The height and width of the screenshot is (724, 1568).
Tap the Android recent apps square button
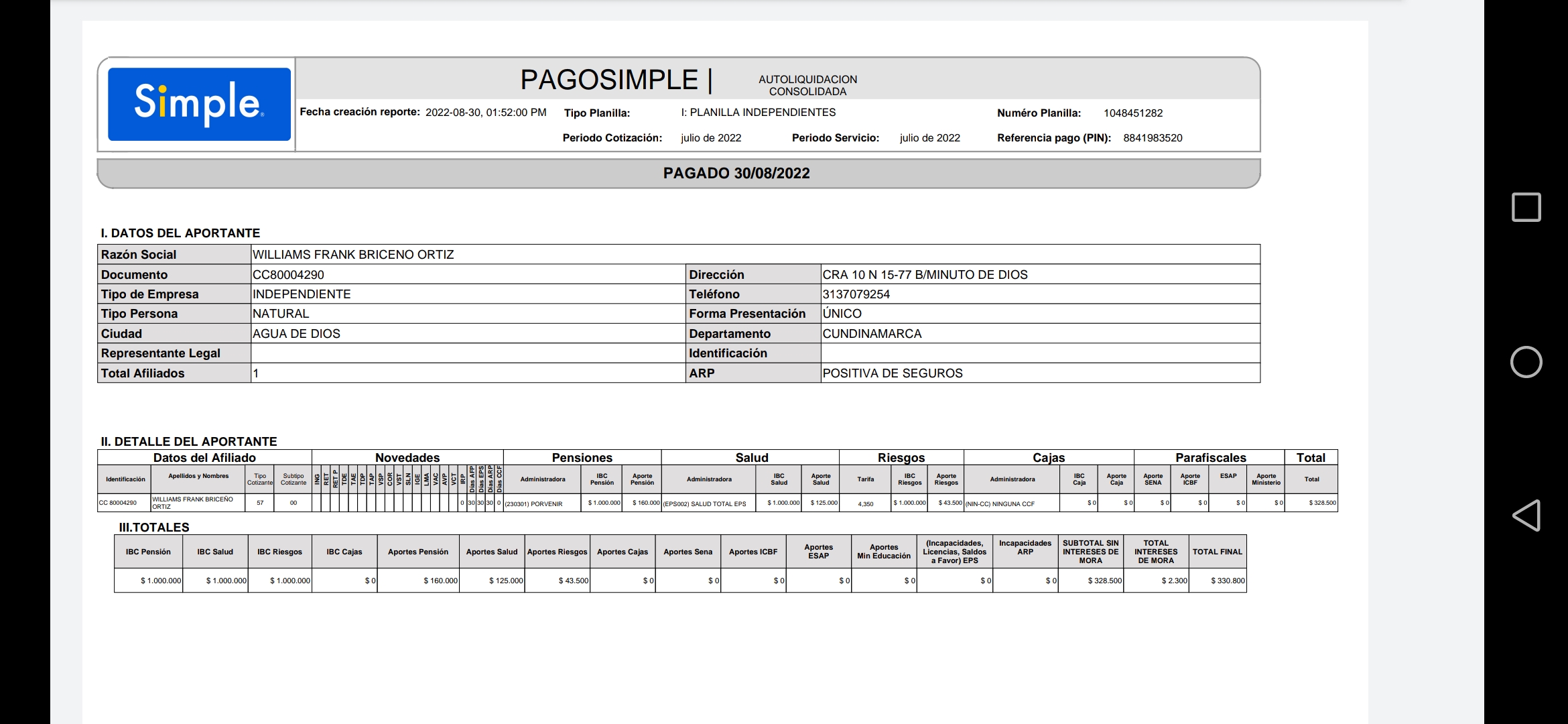(x=1526, y=207)
